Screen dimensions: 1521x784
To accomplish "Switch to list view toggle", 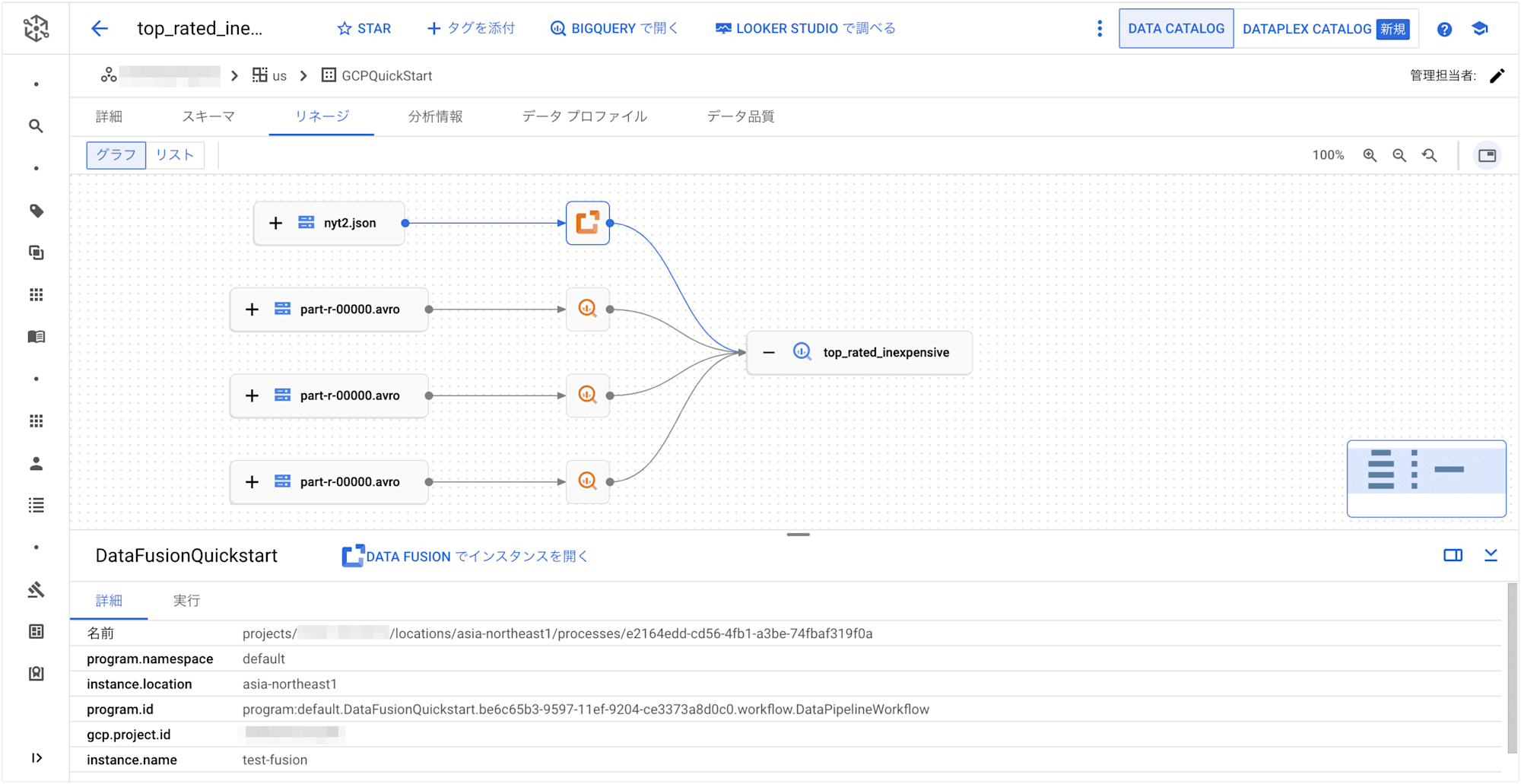I will 175,155.
